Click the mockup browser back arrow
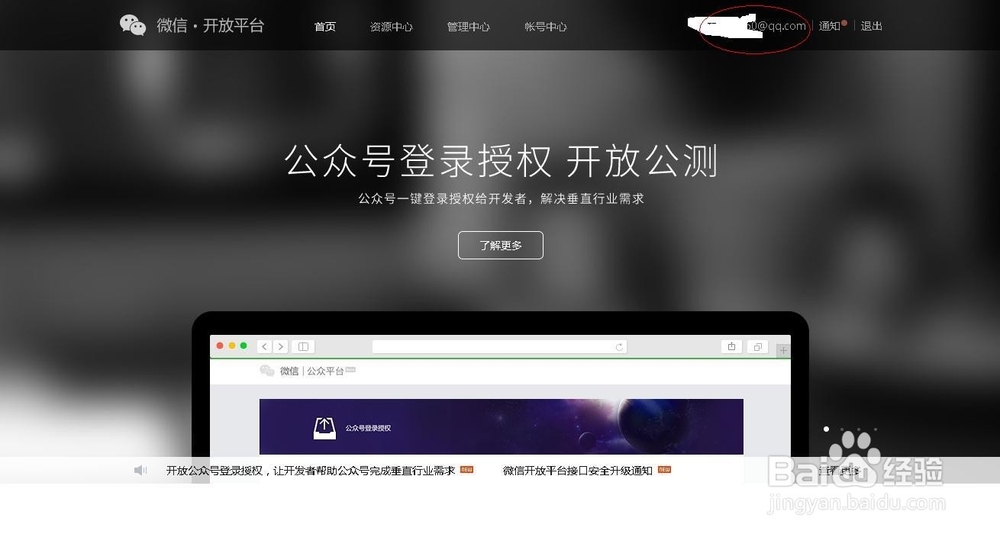The height and width of the screenshot is (537, 1000). (265, 346)
